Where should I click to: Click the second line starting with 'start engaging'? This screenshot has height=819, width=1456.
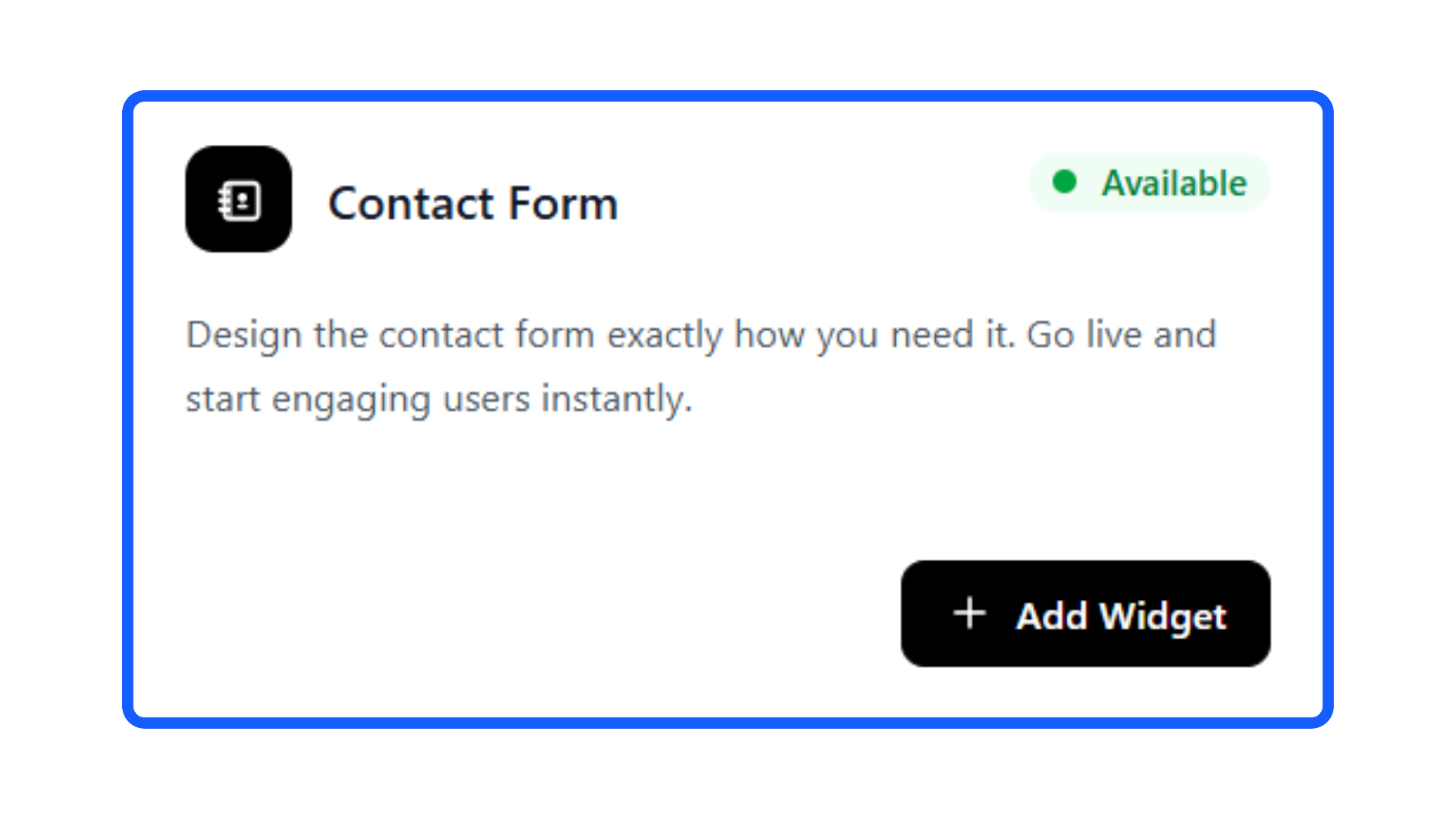click(438, 399)
